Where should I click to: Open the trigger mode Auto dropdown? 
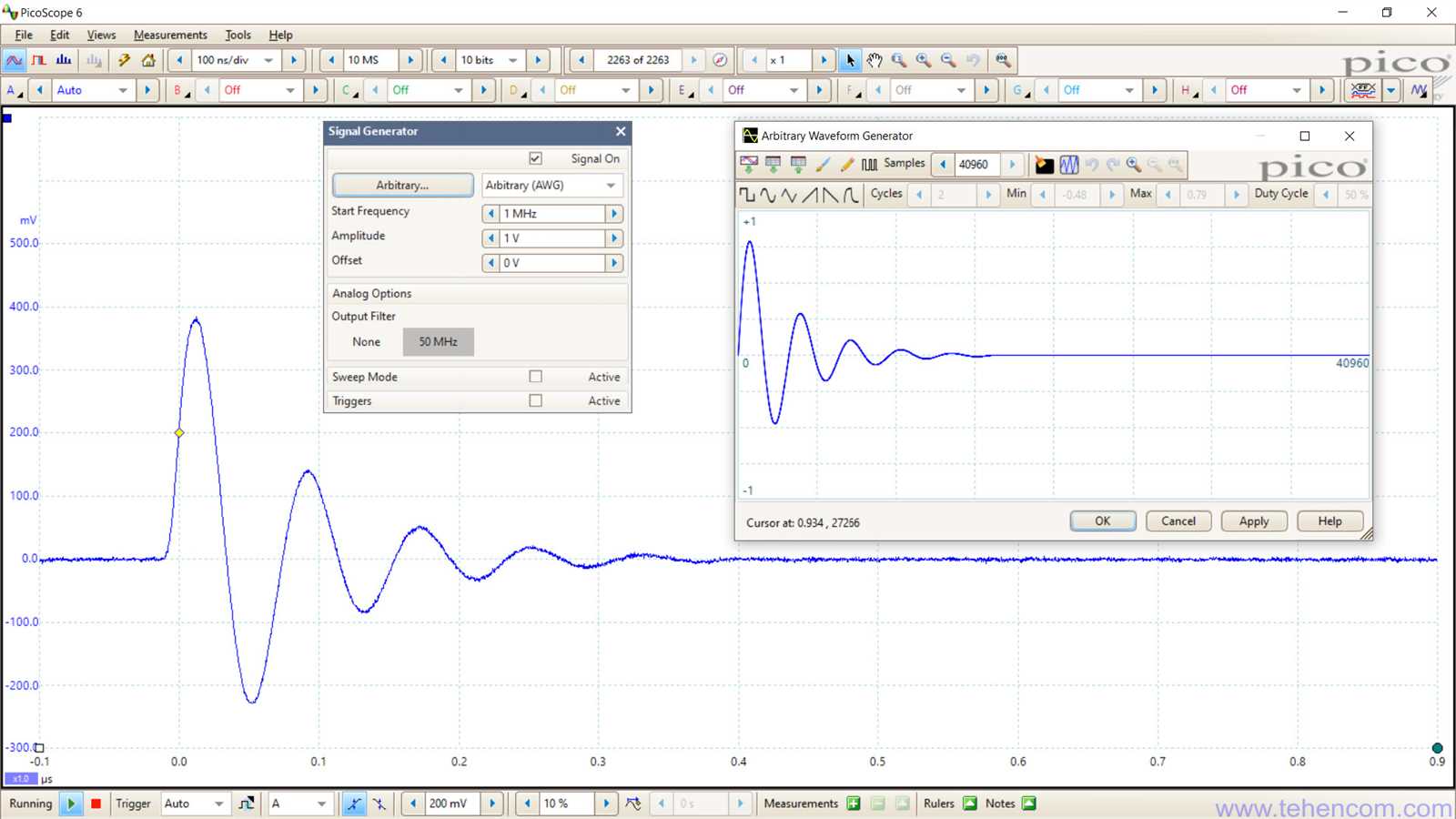tap(194, 804)
